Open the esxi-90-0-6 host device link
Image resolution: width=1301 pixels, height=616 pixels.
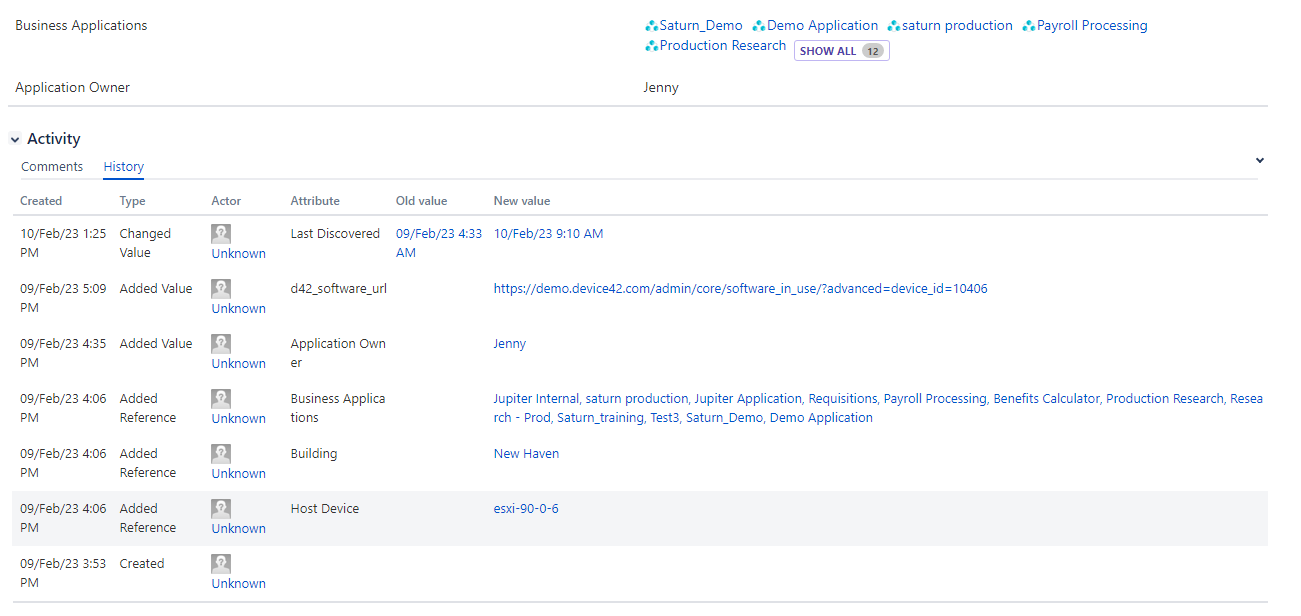click(x=526, y=509)
